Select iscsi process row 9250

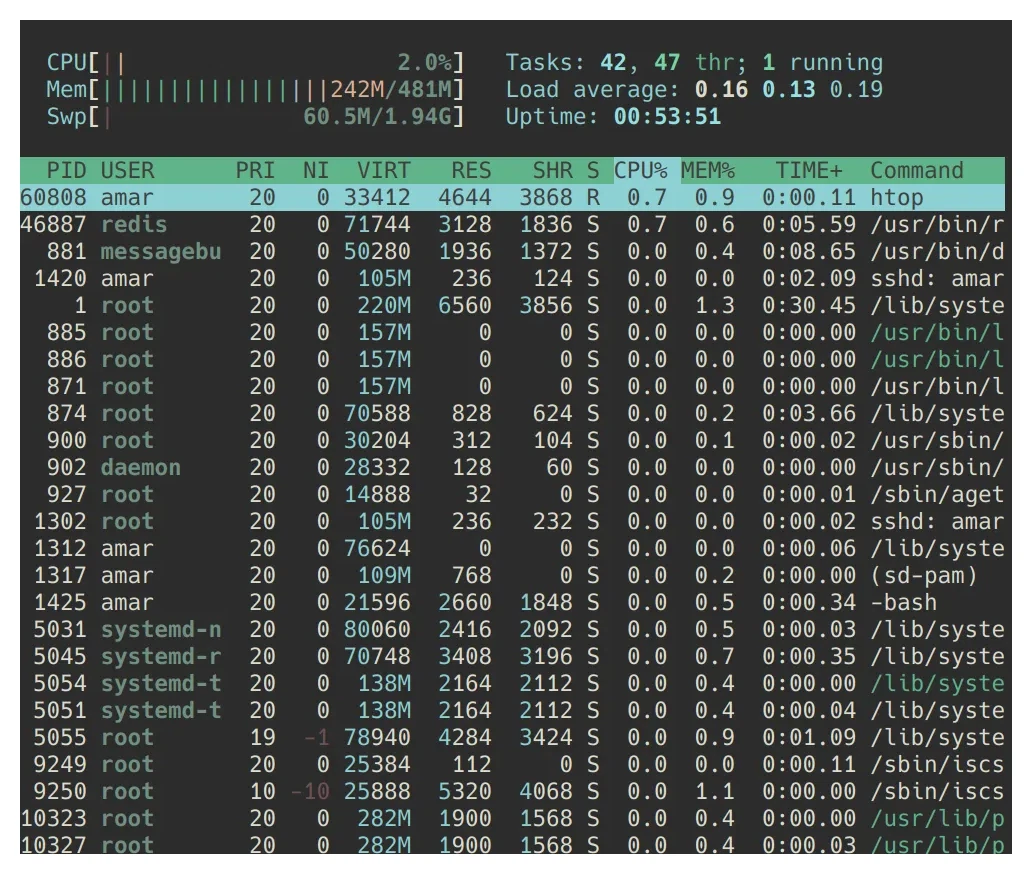[512, 791]
